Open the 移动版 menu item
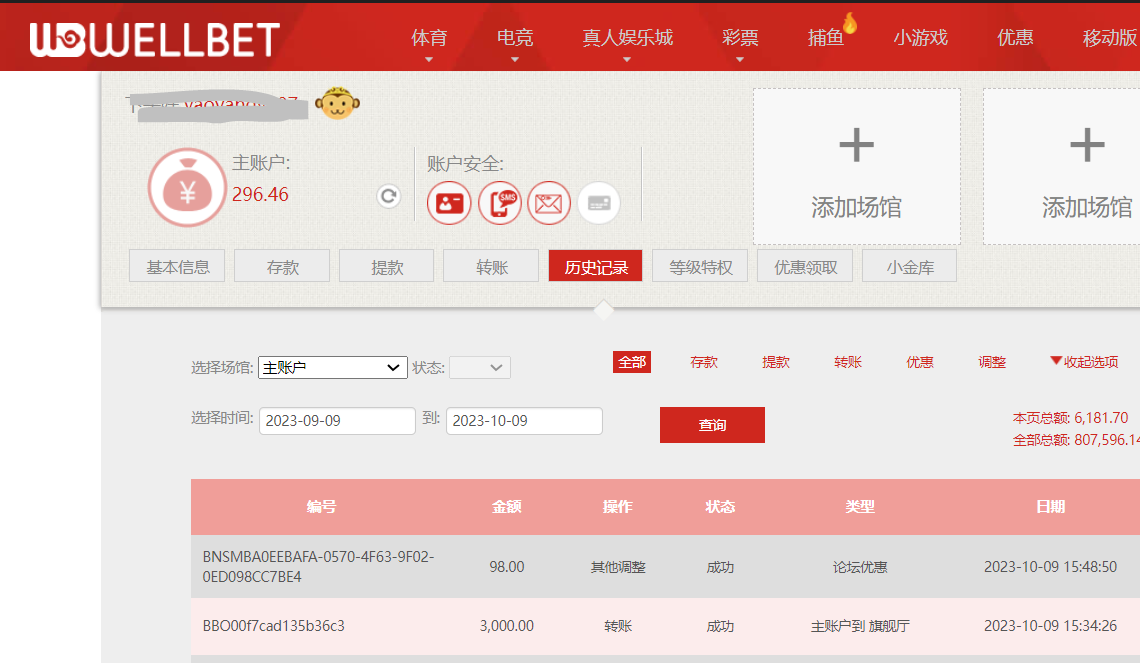This screenshot has height=663, width=1140. click(1110, 38)
